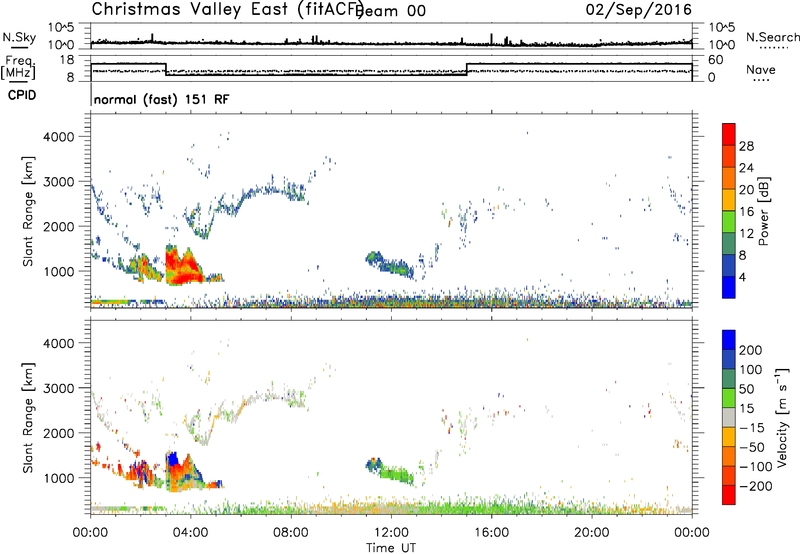Click the '16:00' time tick label
Screen dimensions: 800x554
pos(491,533)
